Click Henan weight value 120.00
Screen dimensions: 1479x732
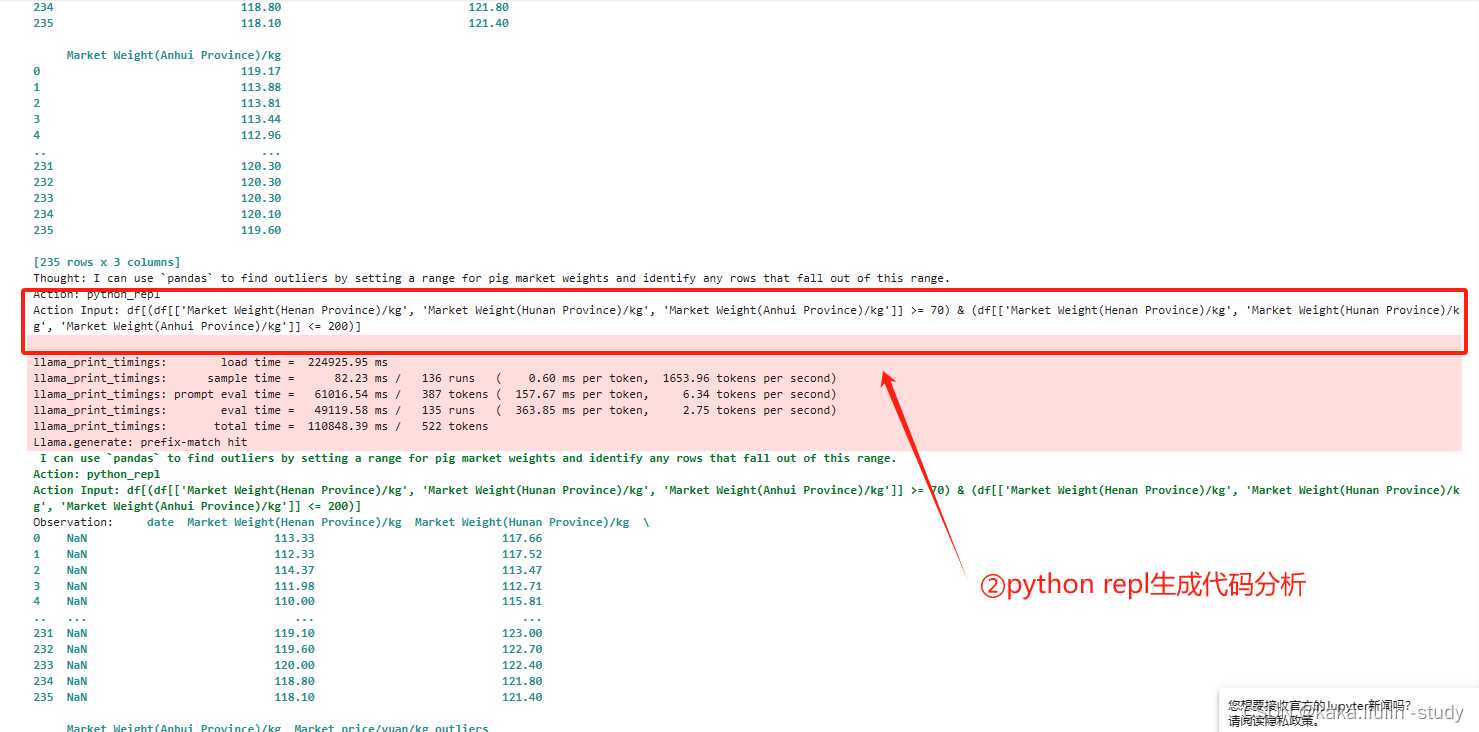click(x=294, y=665)
